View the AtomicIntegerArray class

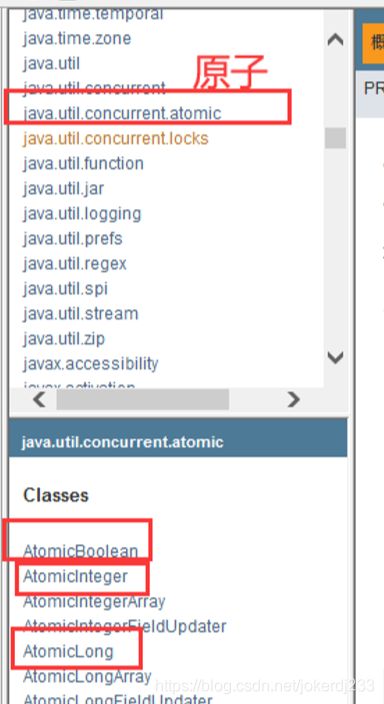click(94, 601)
